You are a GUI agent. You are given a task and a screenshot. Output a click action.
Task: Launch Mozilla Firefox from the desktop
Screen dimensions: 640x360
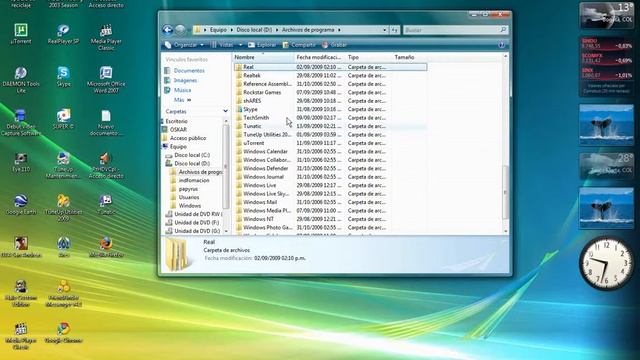(x=106, y=247)
